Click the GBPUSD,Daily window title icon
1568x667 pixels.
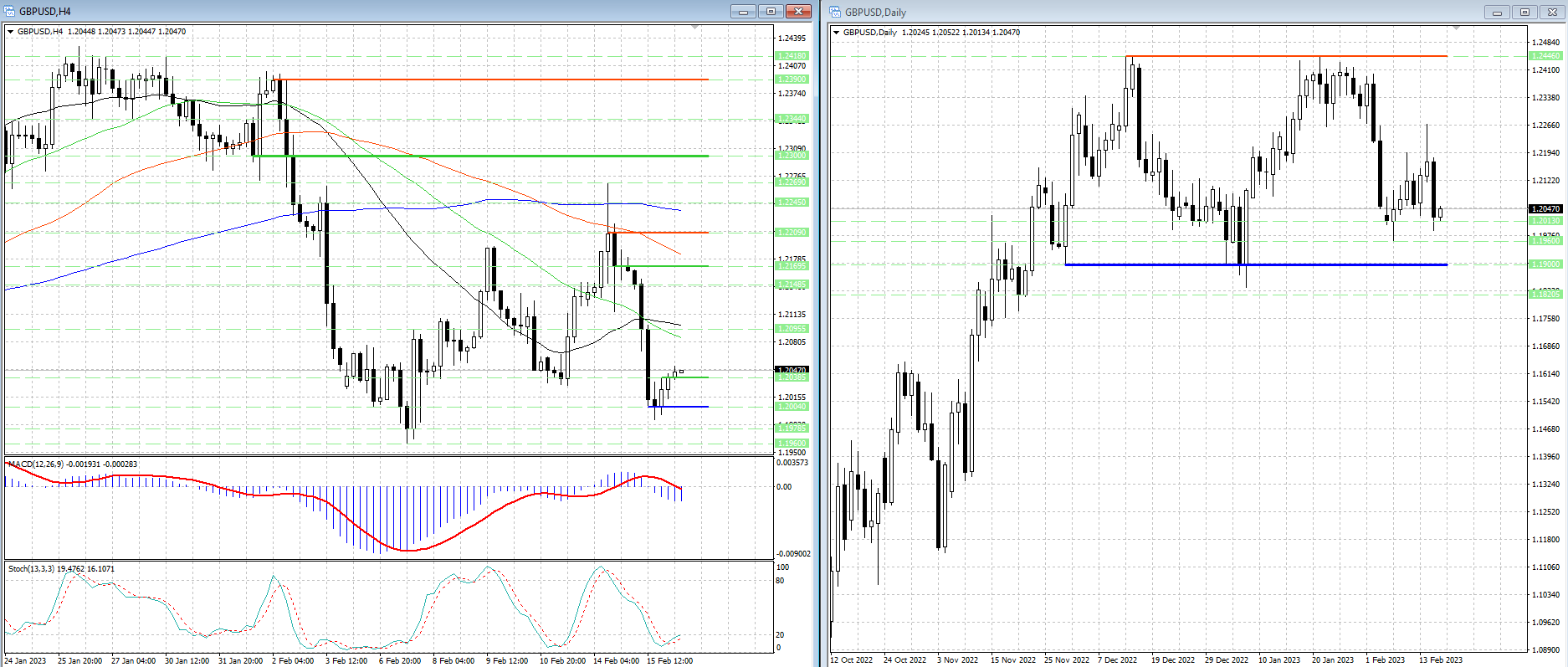pyautogui.click(x=835, y=12)
